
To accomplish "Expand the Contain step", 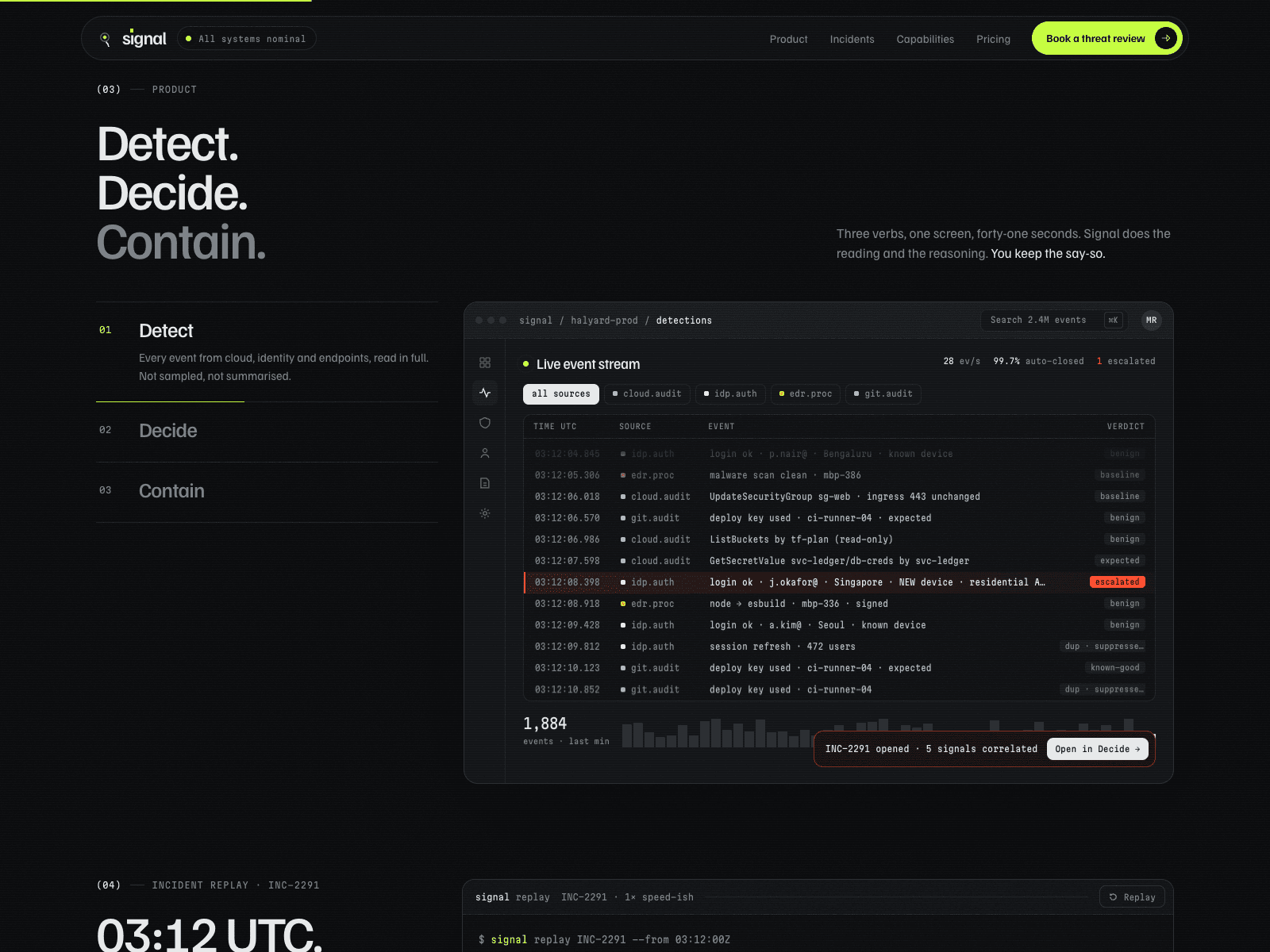I will click(x=267, y=492).
